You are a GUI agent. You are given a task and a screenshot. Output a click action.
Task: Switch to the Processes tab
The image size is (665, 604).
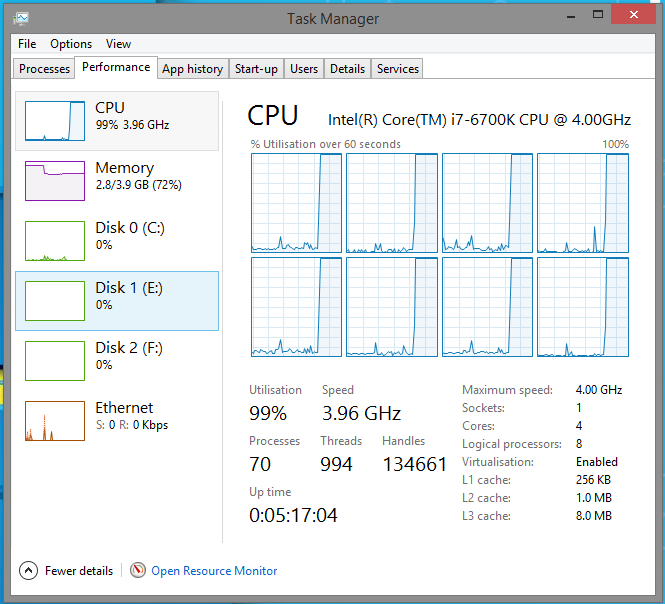pos(45,69)
